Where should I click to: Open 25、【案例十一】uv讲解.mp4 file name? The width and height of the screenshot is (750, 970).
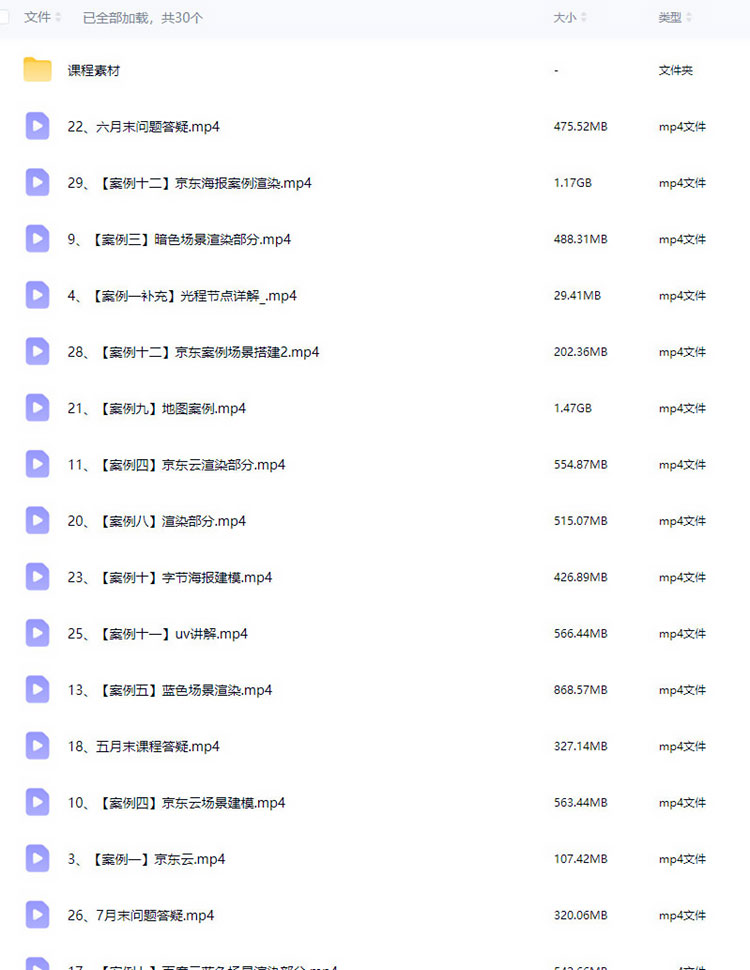157,633
